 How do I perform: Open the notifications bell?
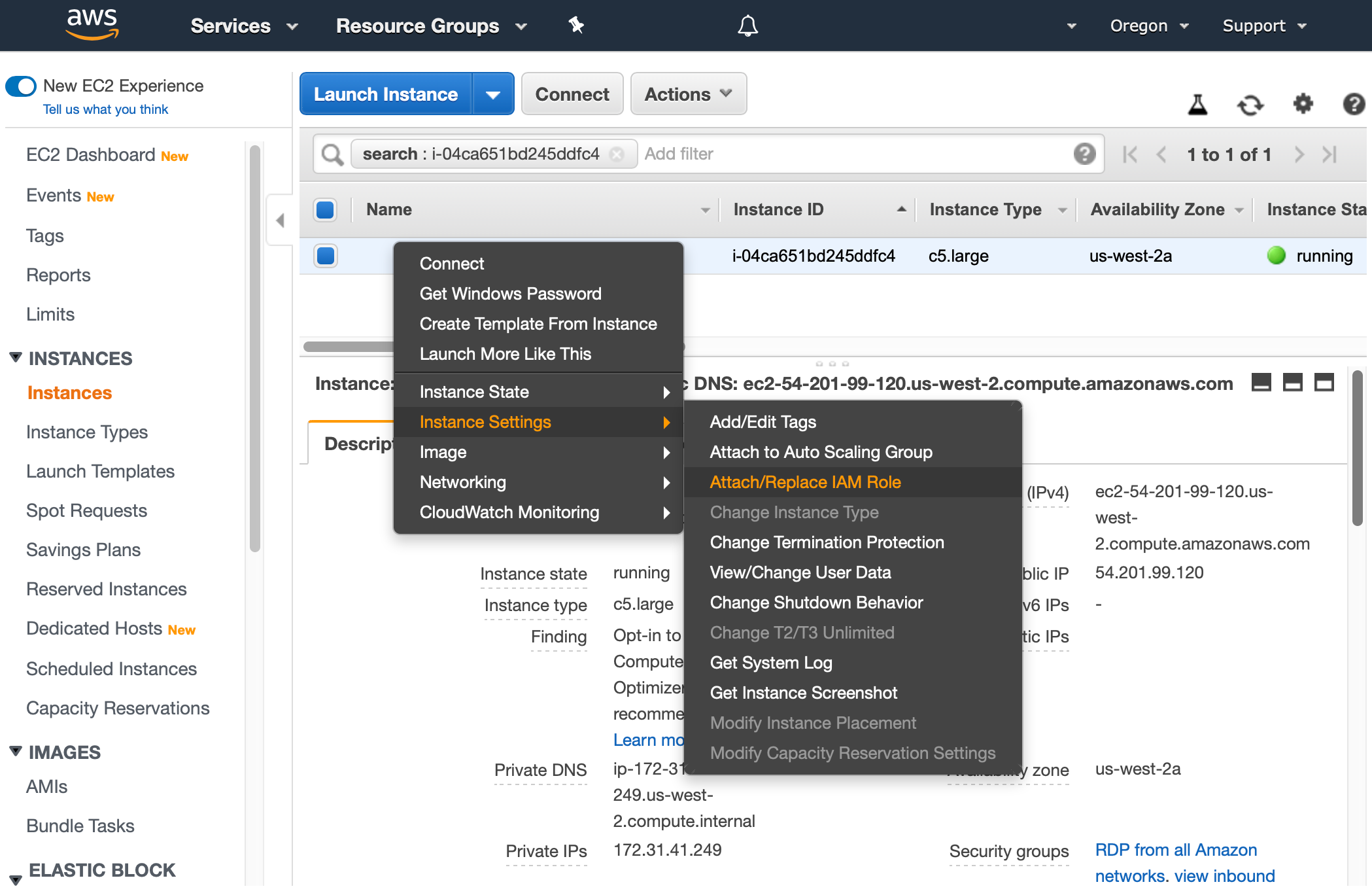(747, 26)
